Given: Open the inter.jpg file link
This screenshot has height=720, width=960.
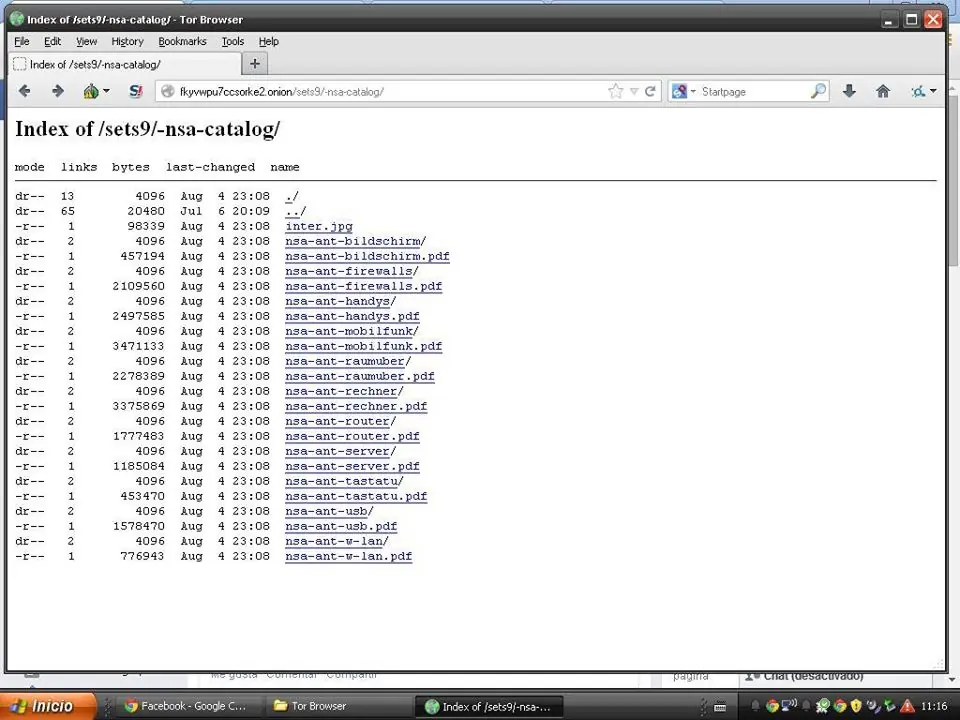Looking at the screenshot, I should (319, 227).
